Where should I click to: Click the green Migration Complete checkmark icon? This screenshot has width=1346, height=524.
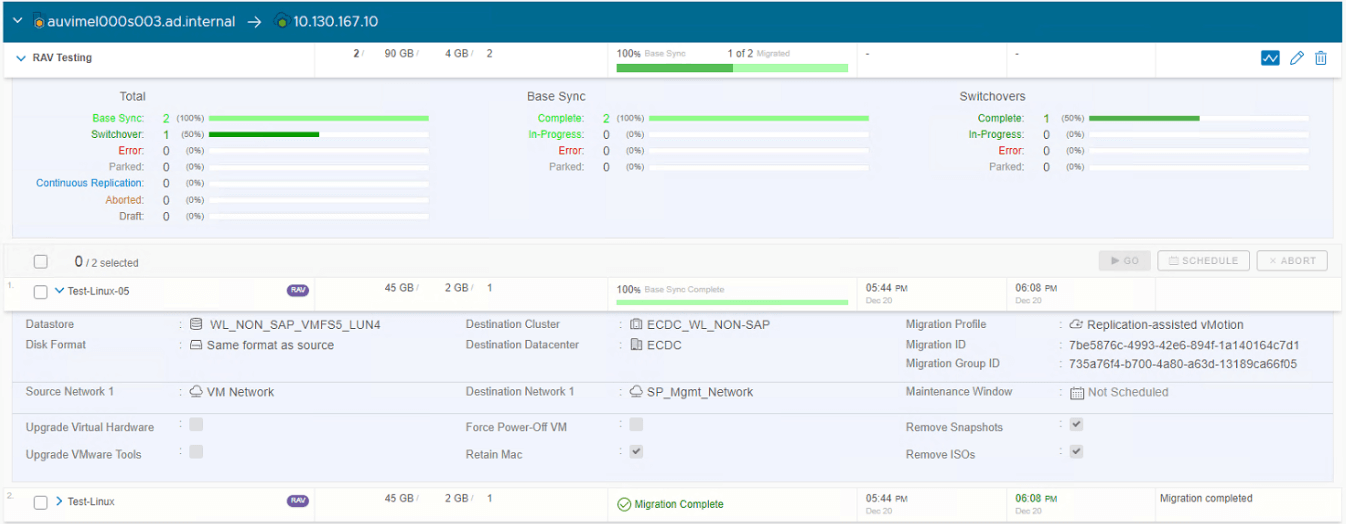(624, 504)
